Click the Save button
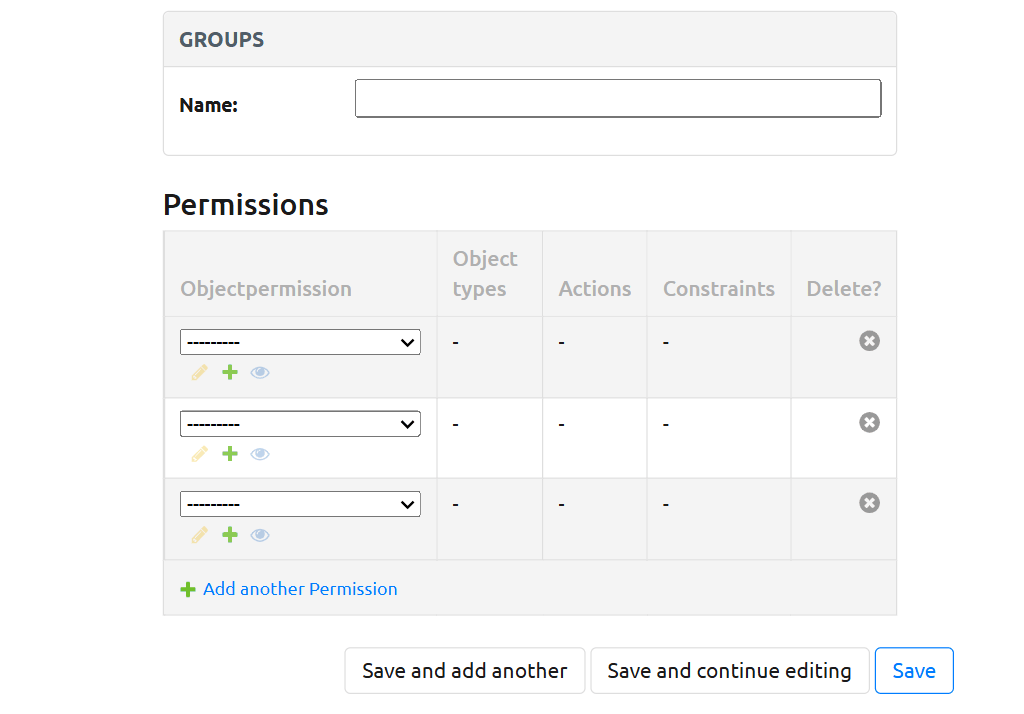This screenshot has width=1024, height=714. point(914,671)
